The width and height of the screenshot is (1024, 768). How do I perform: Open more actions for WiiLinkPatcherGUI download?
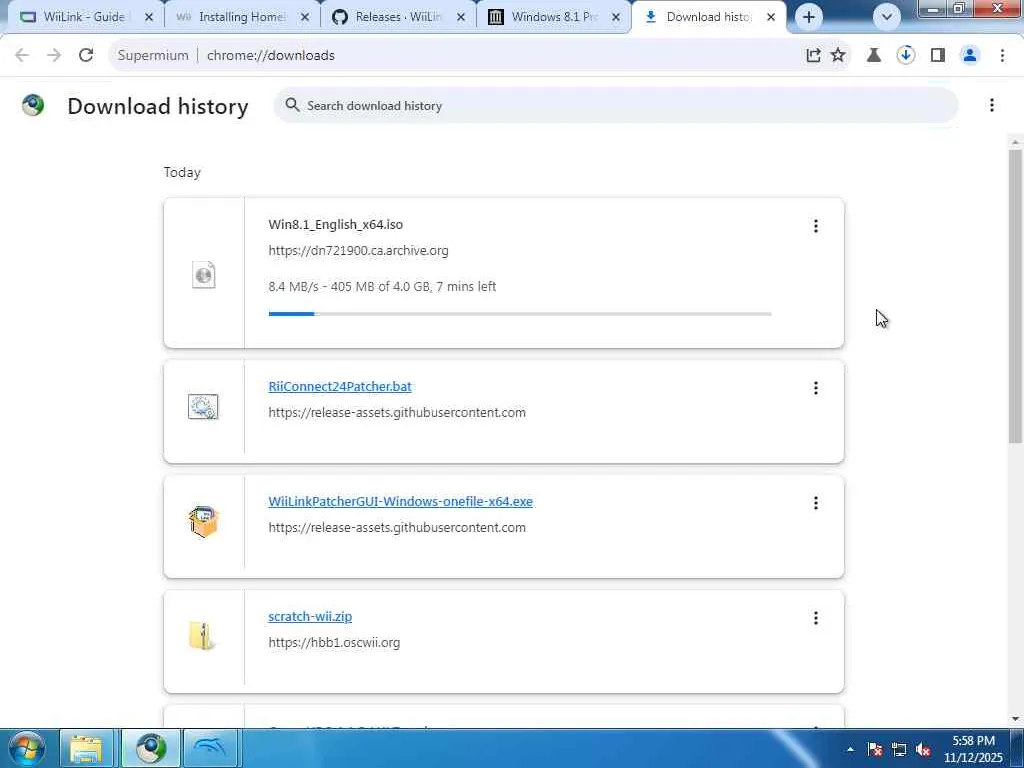(816, 503)
